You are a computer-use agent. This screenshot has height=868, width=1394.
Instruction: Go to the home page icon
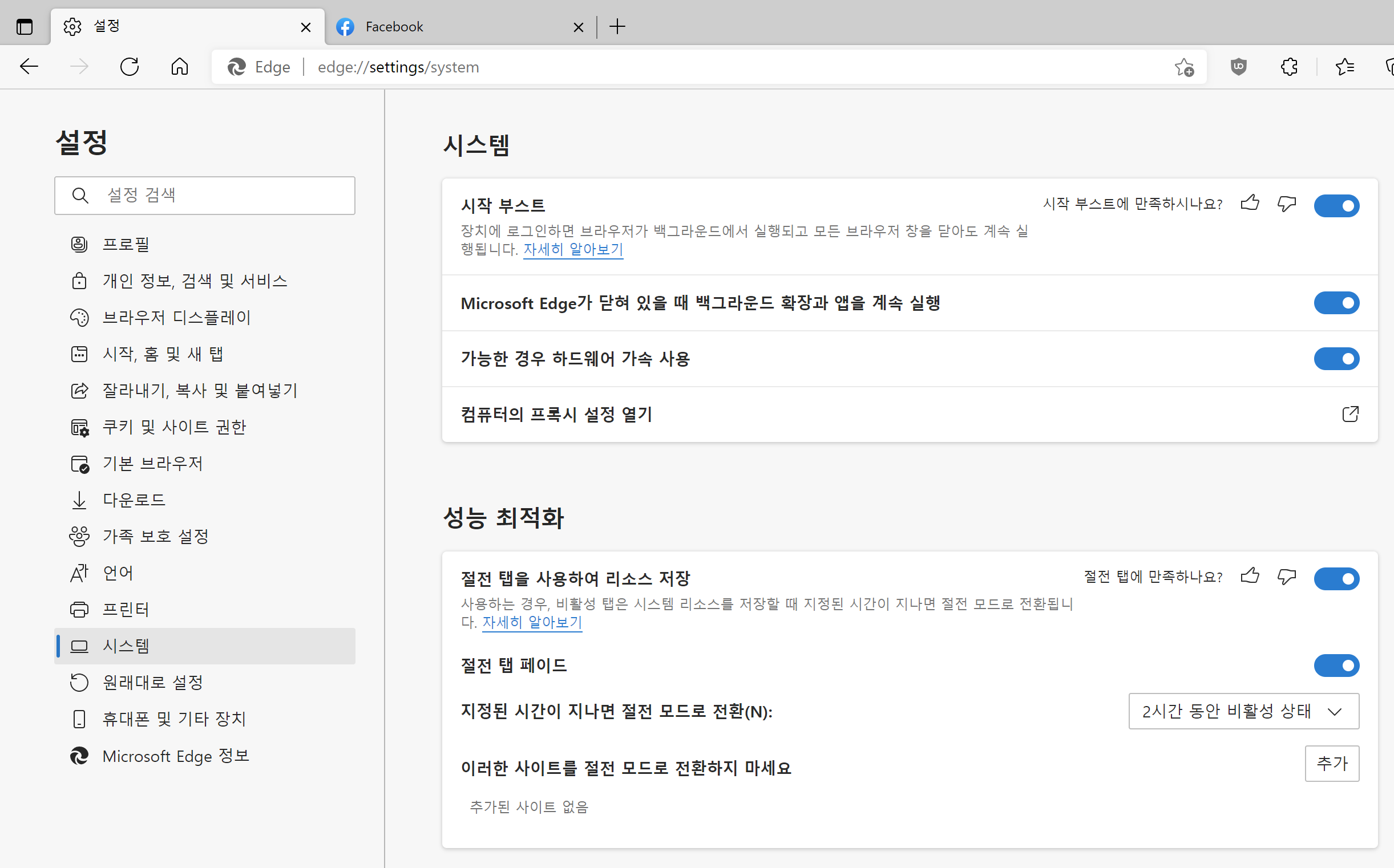179,67
